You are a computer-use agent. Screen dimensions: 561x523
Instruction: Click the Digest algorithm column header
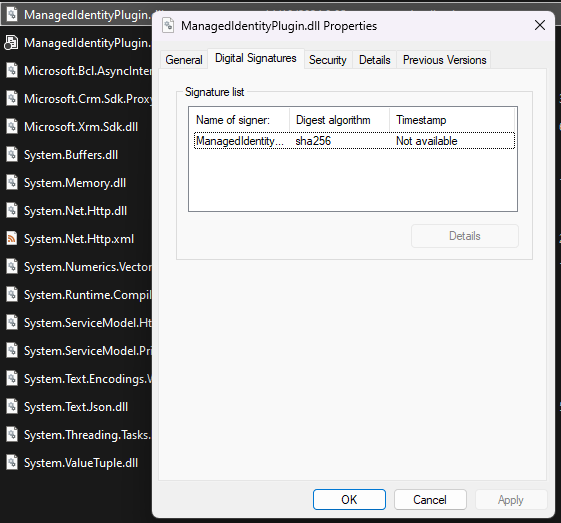339,120
